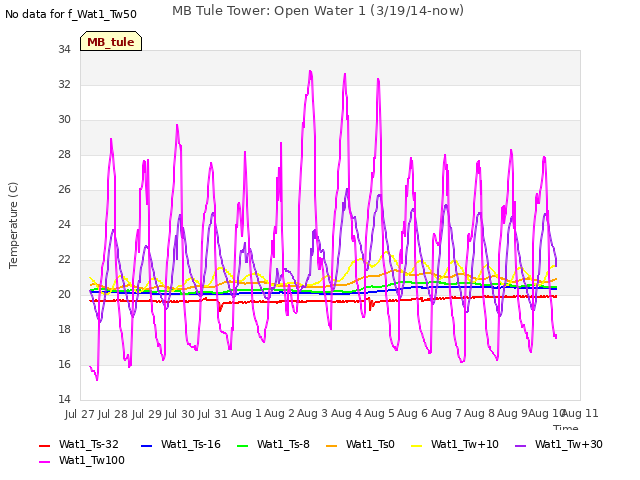Viewport: 640px width, 480px height.
Task: Click the Wat1_Tw+30 legend label
Action: (x=569, y=444)
